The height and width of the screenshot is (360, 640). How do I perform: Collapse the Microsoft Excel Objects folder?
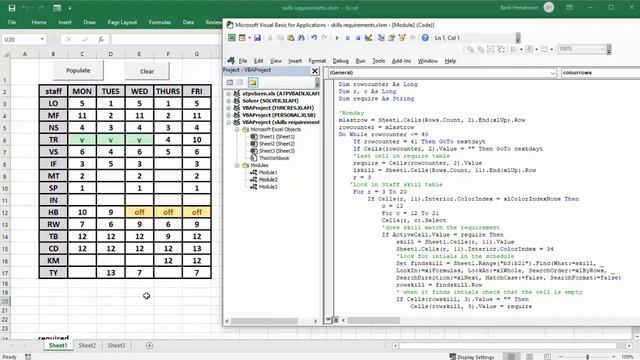[x=237, y=129]
